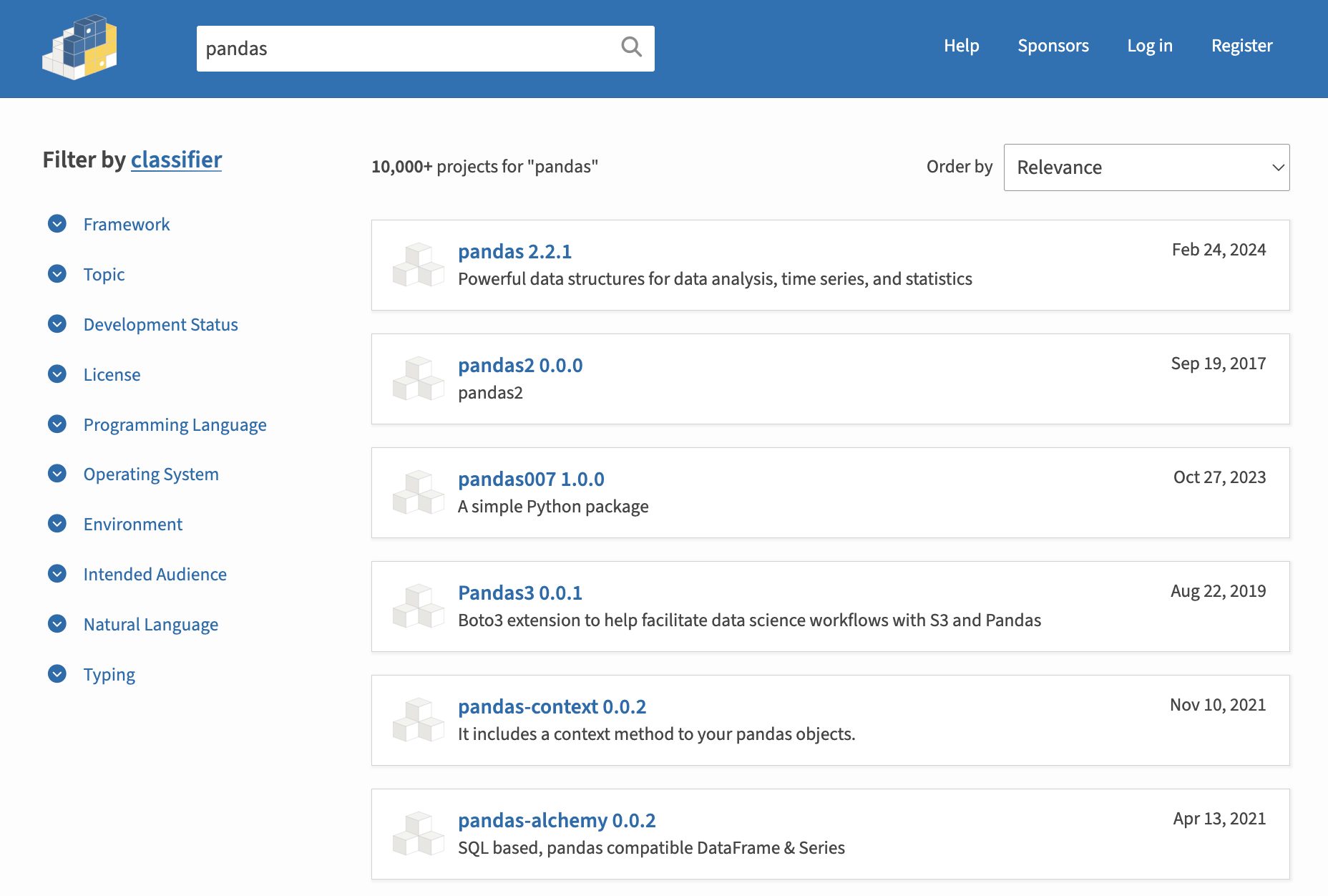Open the Help page
Image resolution: width=1328 pixels, height=896 pixels.
click(961, 46)
